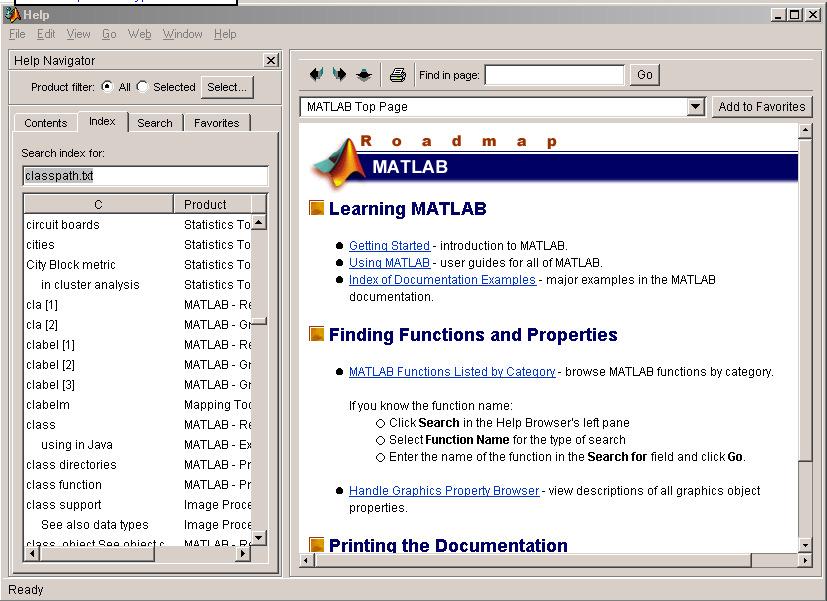Switch to the Favorites tab
The height and width of the screenshot is (601, 827).
pyautogui.click(x=217, y=123)
